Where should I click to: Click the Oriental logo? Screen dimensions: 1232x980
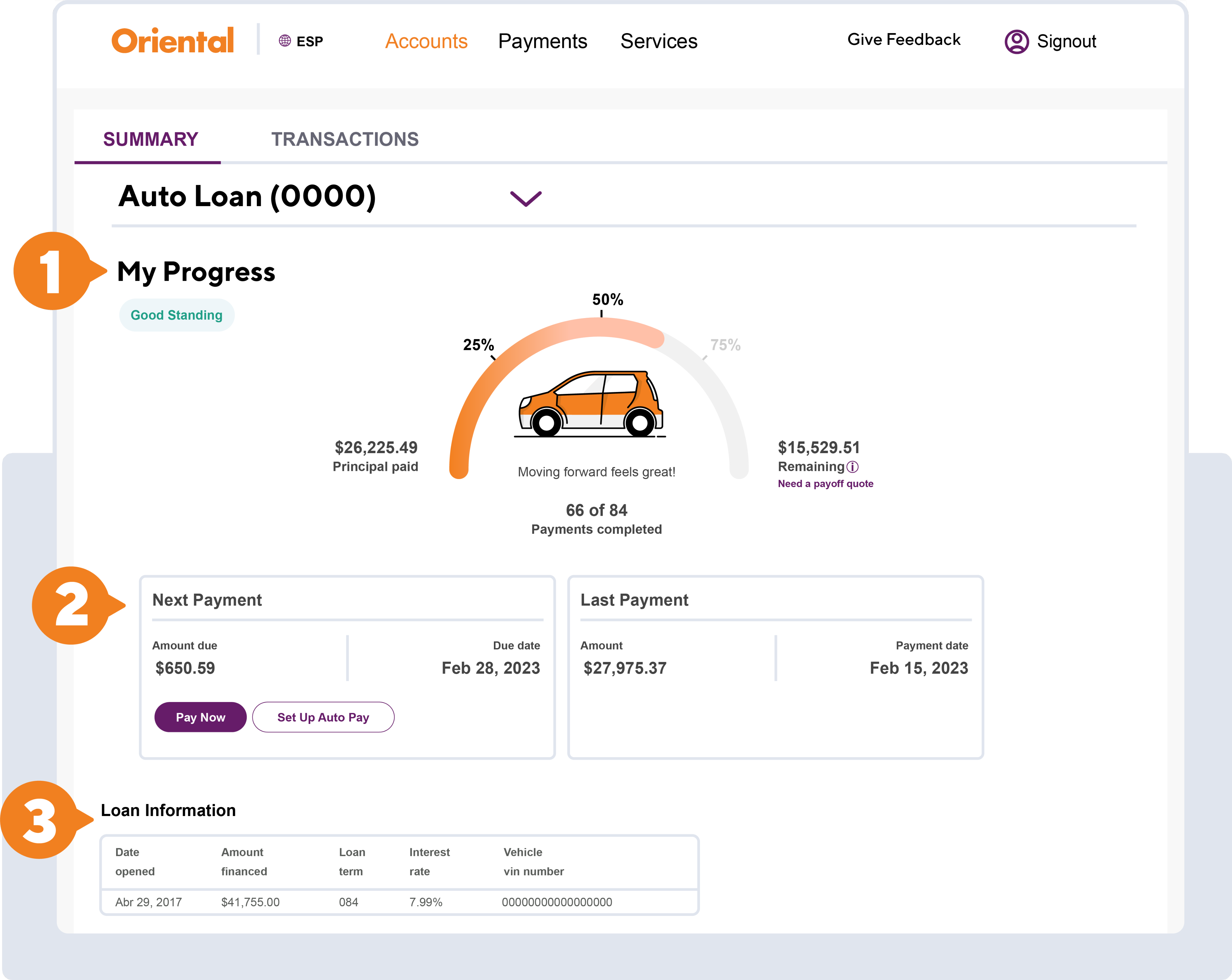[173, 41]
